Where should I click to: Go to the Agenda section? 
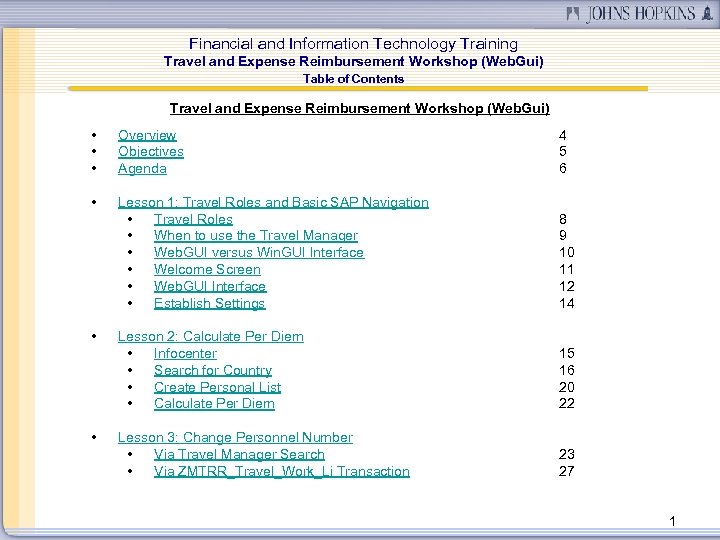click(x=142, y=169)
